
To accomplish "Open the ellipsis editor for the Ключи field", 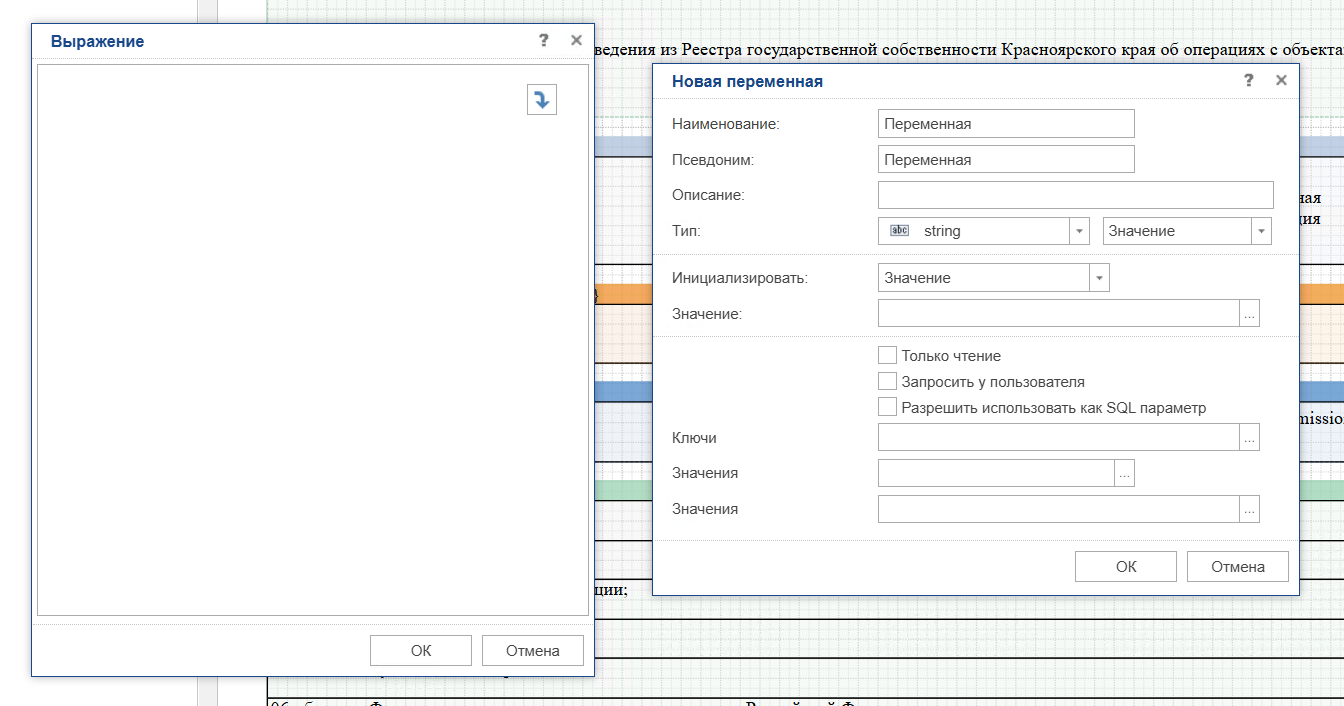I will (1249, 437).
